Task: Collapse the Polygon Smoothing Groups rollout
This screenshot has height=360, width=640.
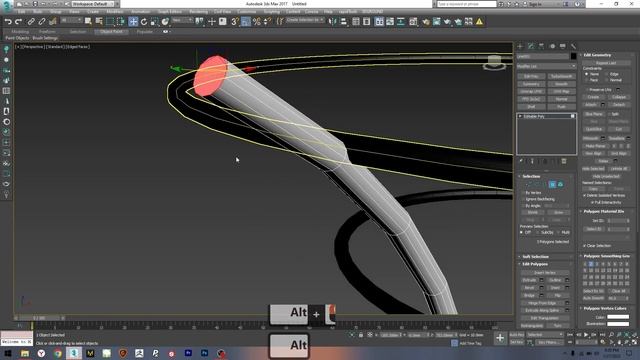Action: click(606, 256)
